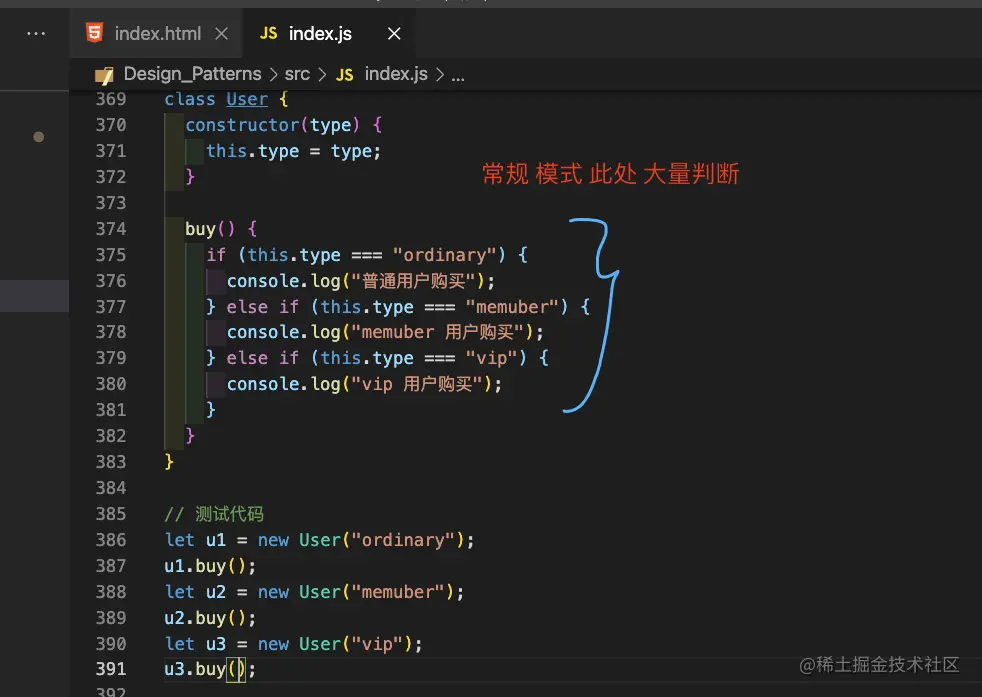
Task: Open index.js breadcrumb segment
Action: tap(396, 74)
